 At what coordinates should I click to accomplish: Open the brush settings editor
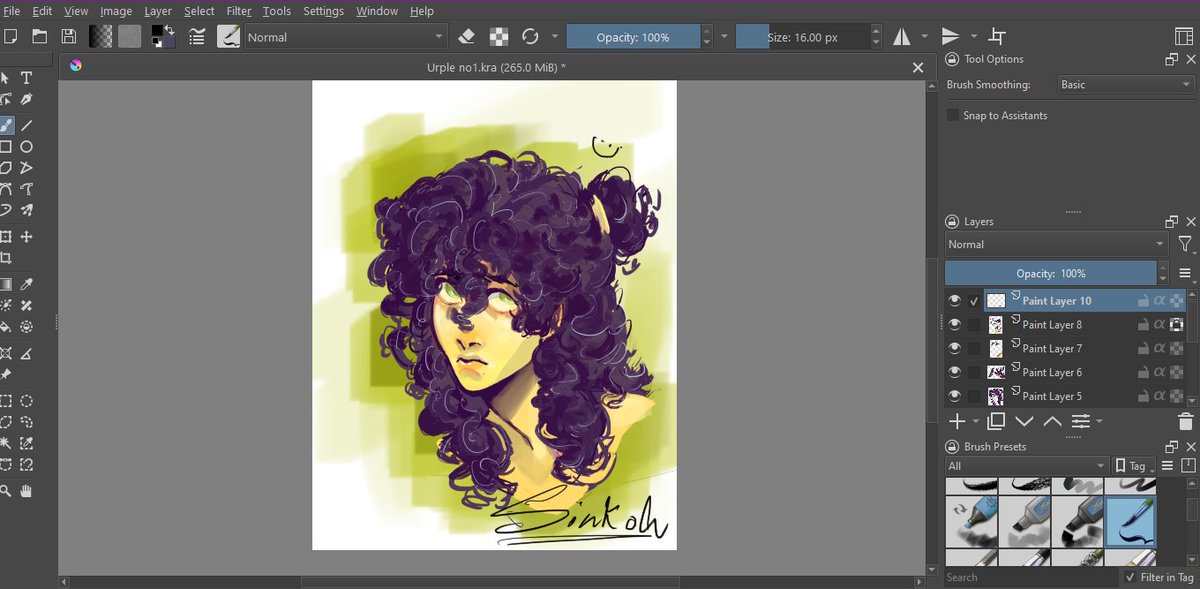197,37
